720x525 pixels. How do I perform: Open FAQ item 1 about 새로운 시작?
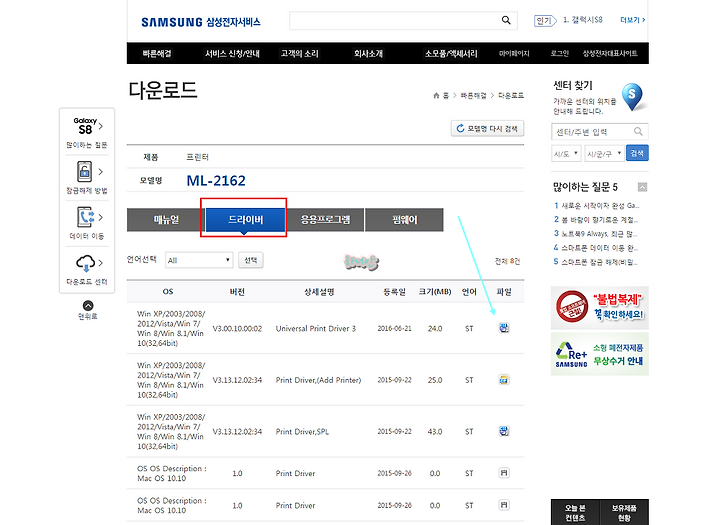596,205
